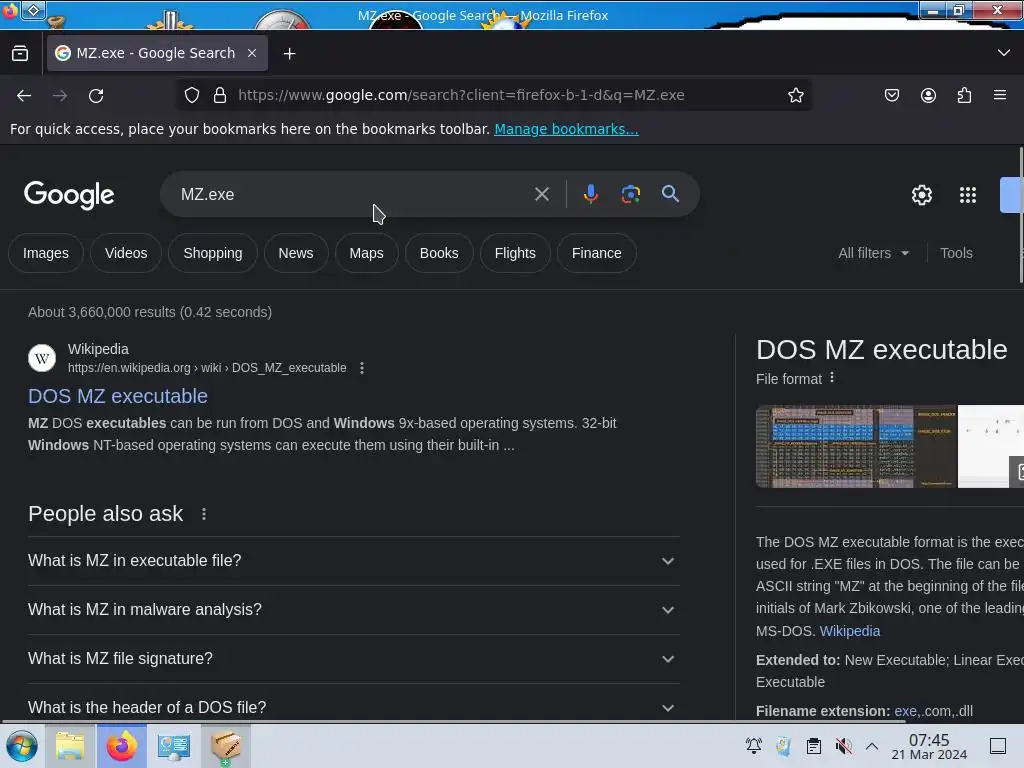Screen dimensions: 1024x768
Task: Open the Windows Start orb
Action: point(22,746)
